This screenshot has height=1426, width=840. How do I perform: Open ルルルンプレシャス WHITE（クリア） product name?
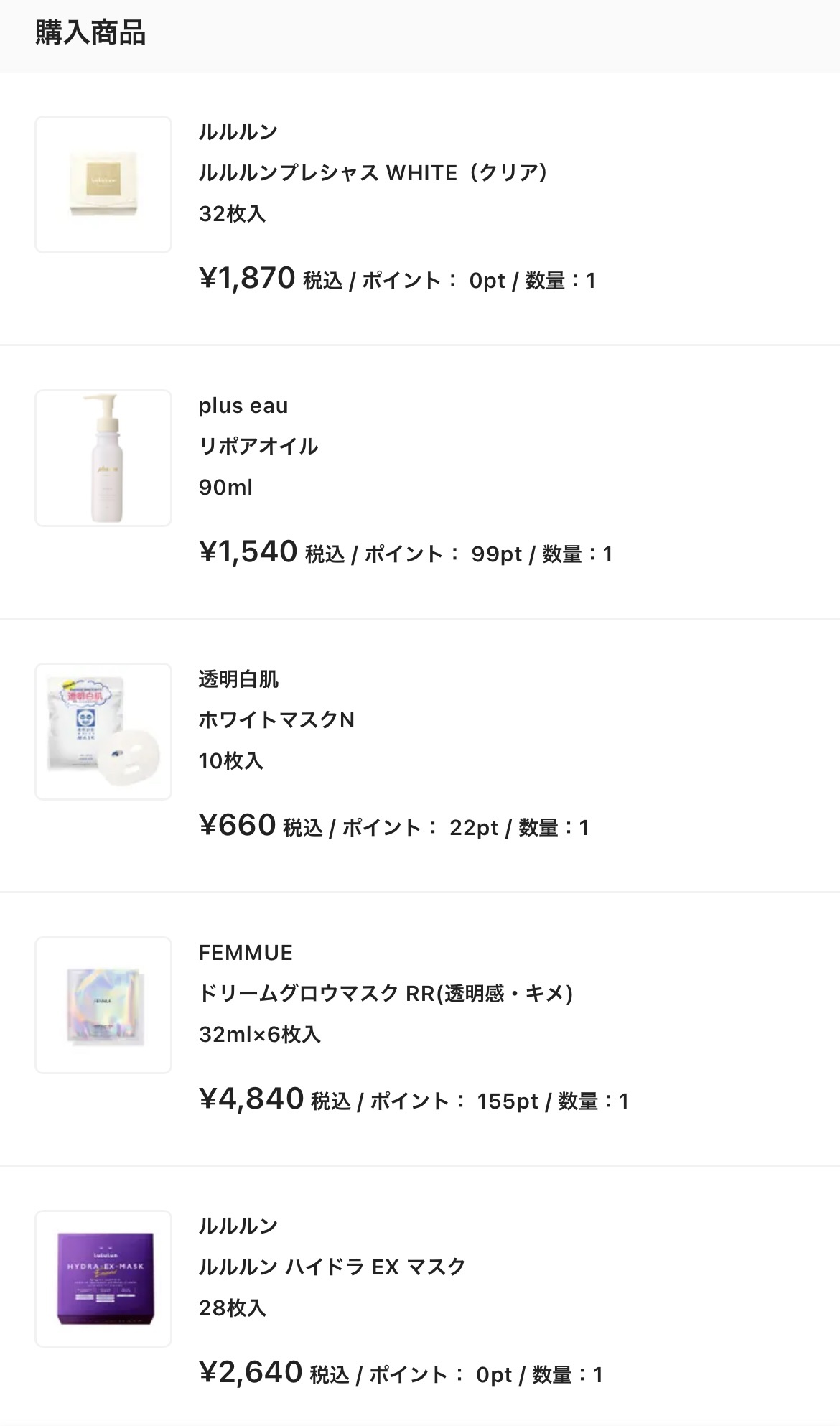tap(373, 173)
